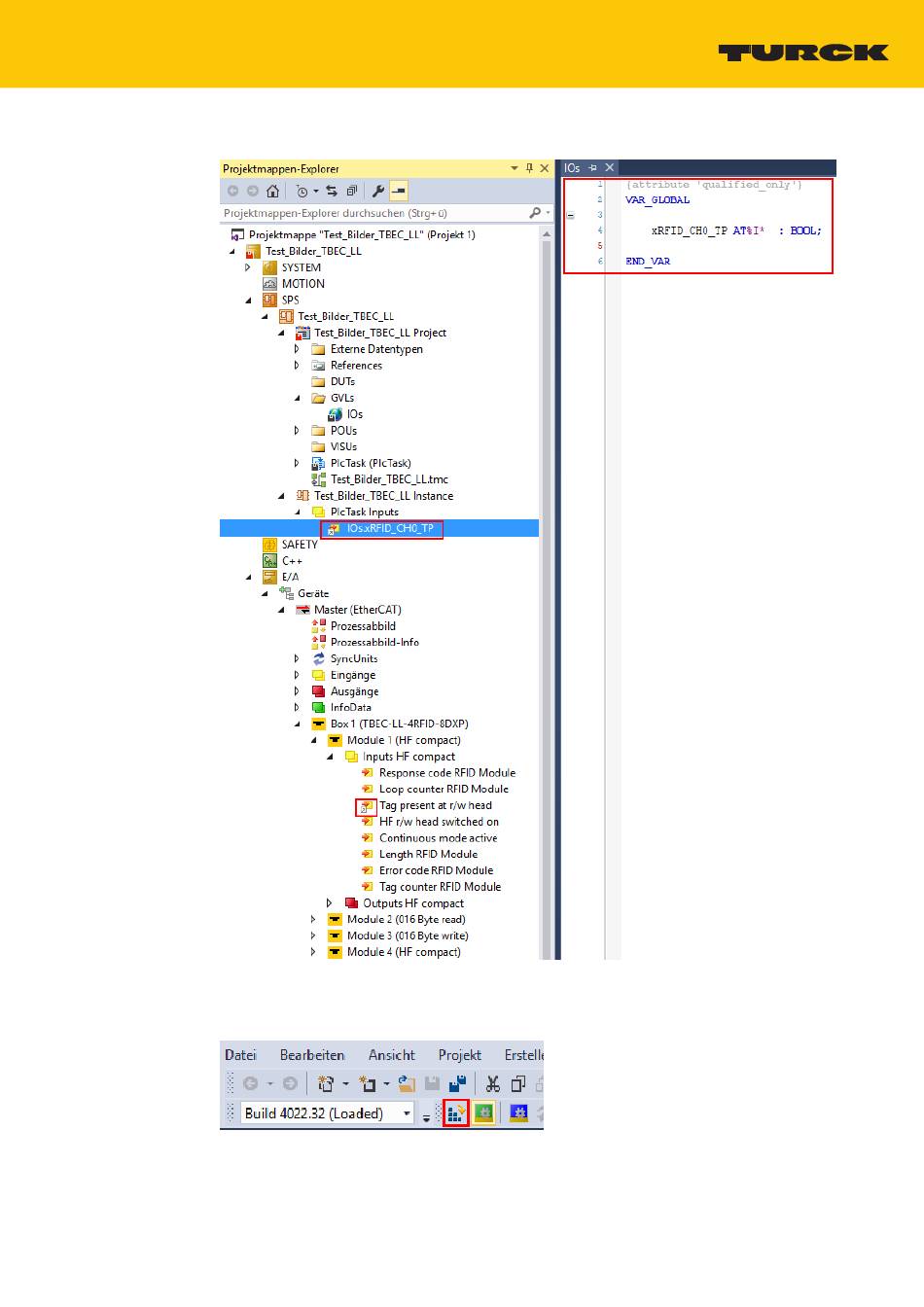Select Continuous mode active item
Screen dimensions: 924x1307
pos(438,838)
